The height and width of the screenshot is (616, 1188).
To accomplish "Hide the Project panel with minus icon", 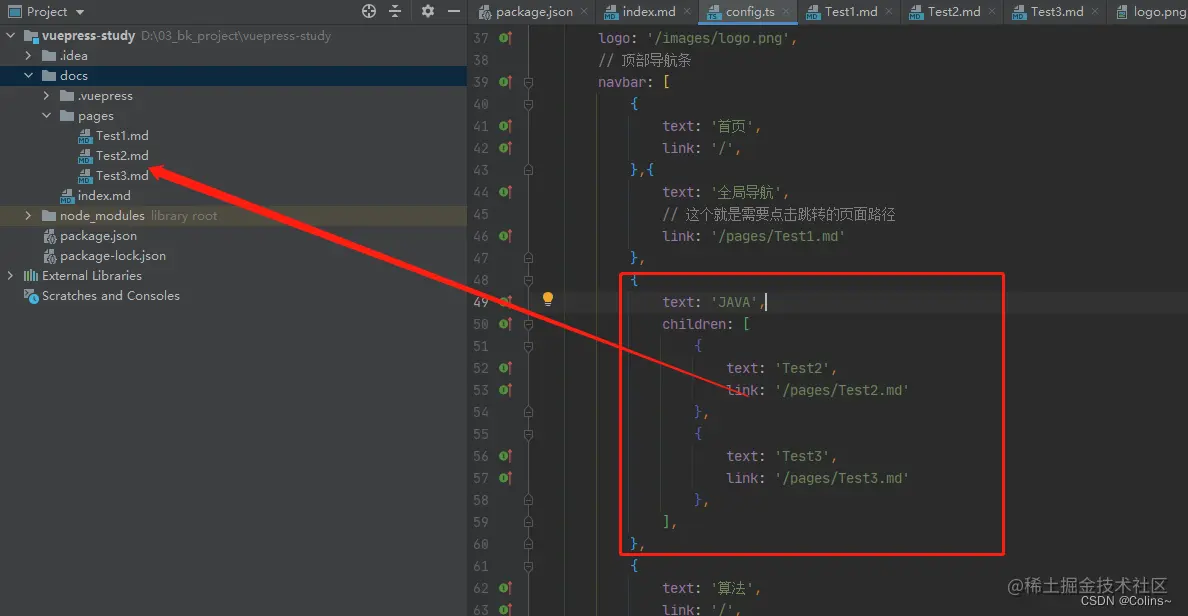I will pyautogui.click(x=454, y=11).
